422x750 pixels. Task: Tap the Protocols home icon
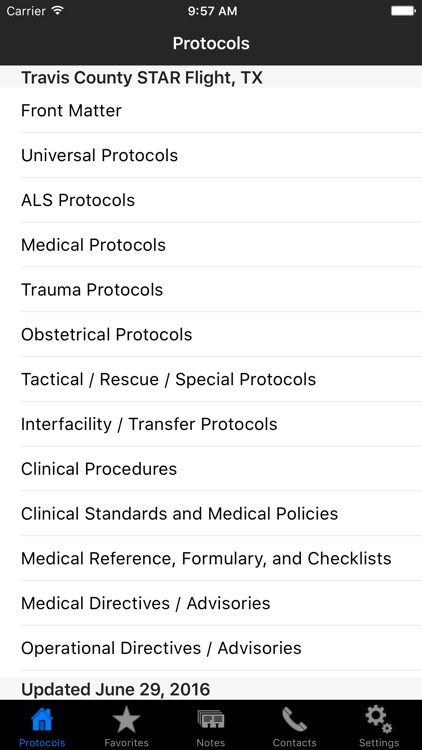42,720
